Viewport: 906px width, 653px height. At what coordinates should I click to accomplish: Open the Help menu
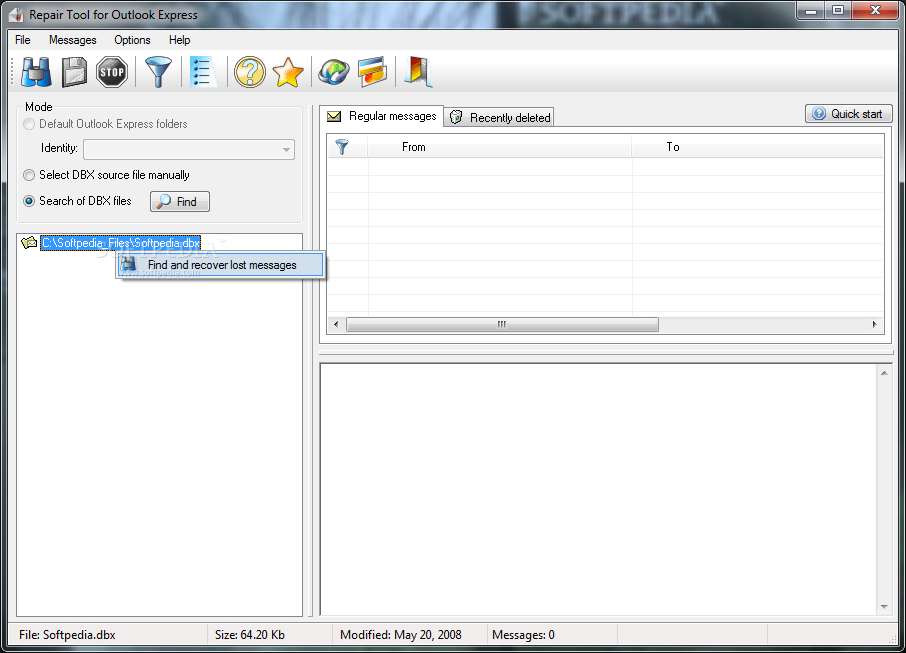point(180,40)
